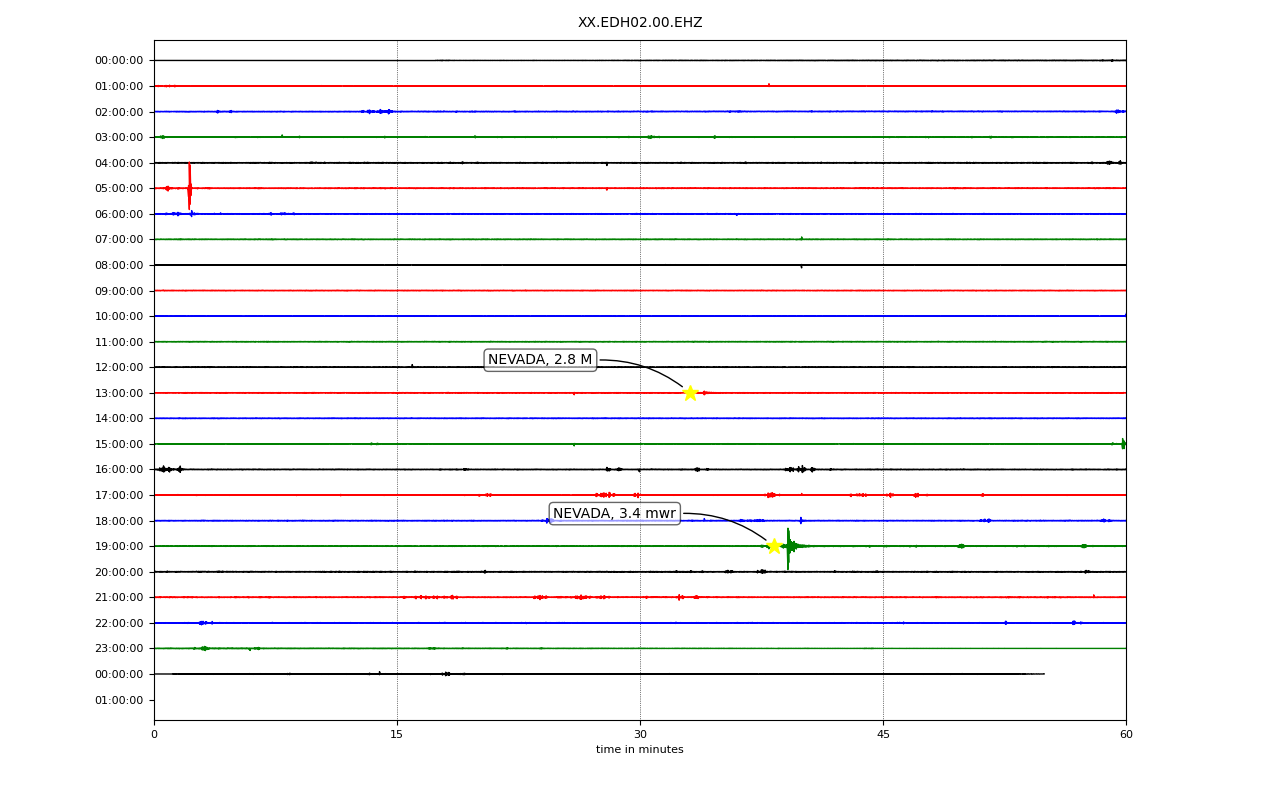Click the green earthquake spike on 19:00:00 trace
This screenshot has height=800, width=1280.
click(788, 548)
